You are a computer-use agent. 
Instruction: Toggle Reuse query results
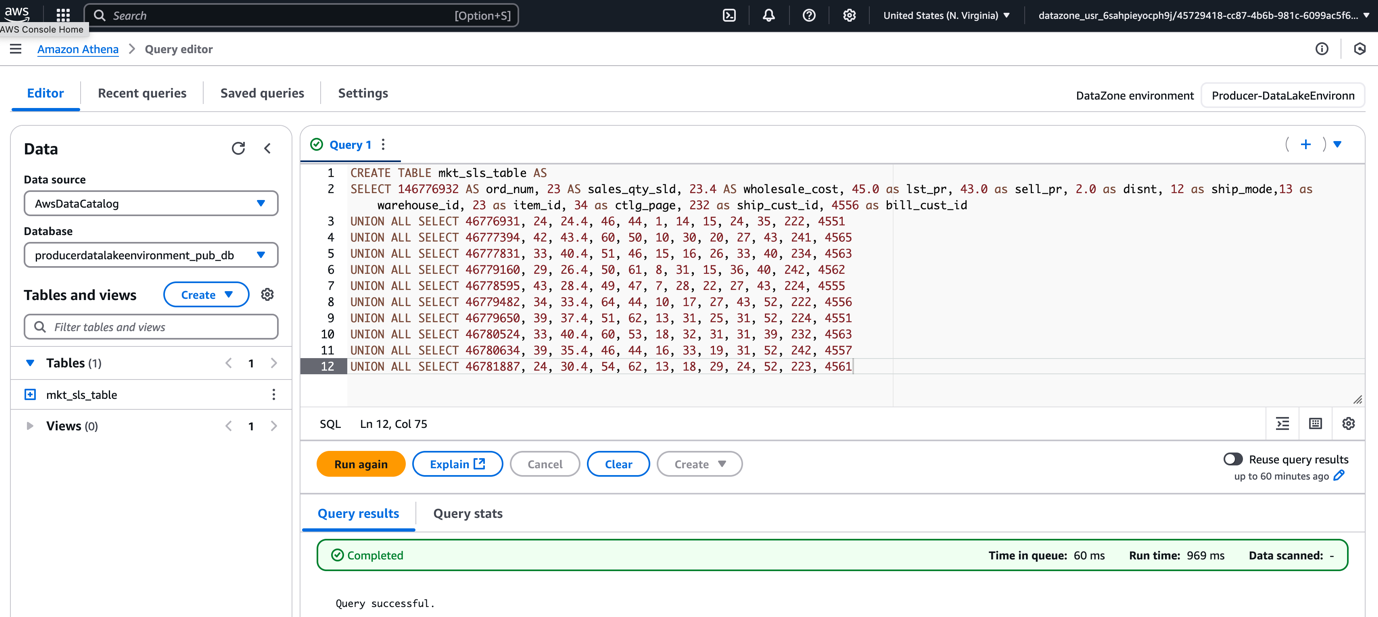coord(1231,458)
